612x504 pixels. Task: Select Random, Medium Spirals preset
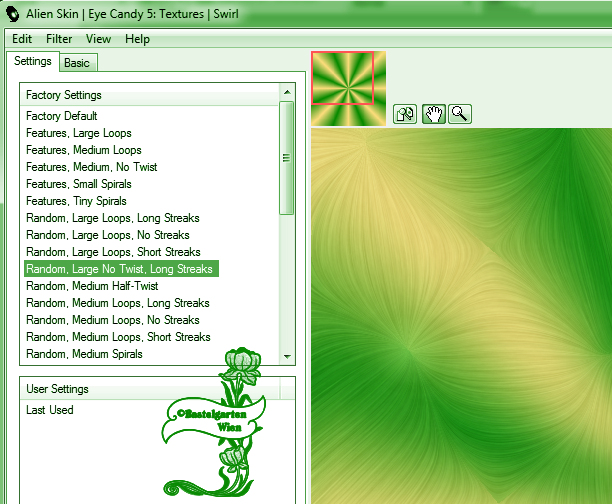coord(84,354)
